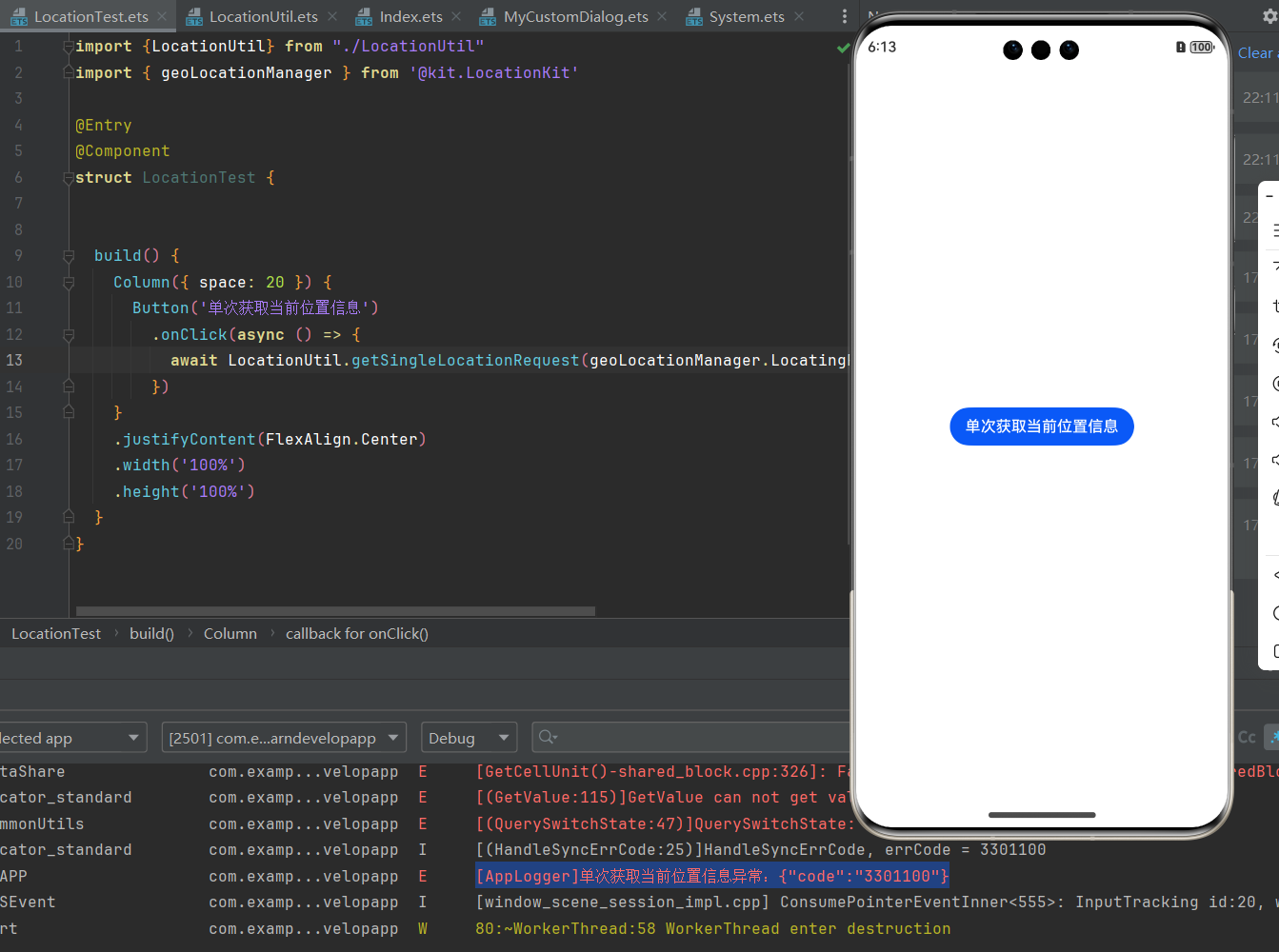Image resolution: width=1279 pixels, height=952 pixels.
Task: Click the search icon in log filter
Action: tap(548, 737)
